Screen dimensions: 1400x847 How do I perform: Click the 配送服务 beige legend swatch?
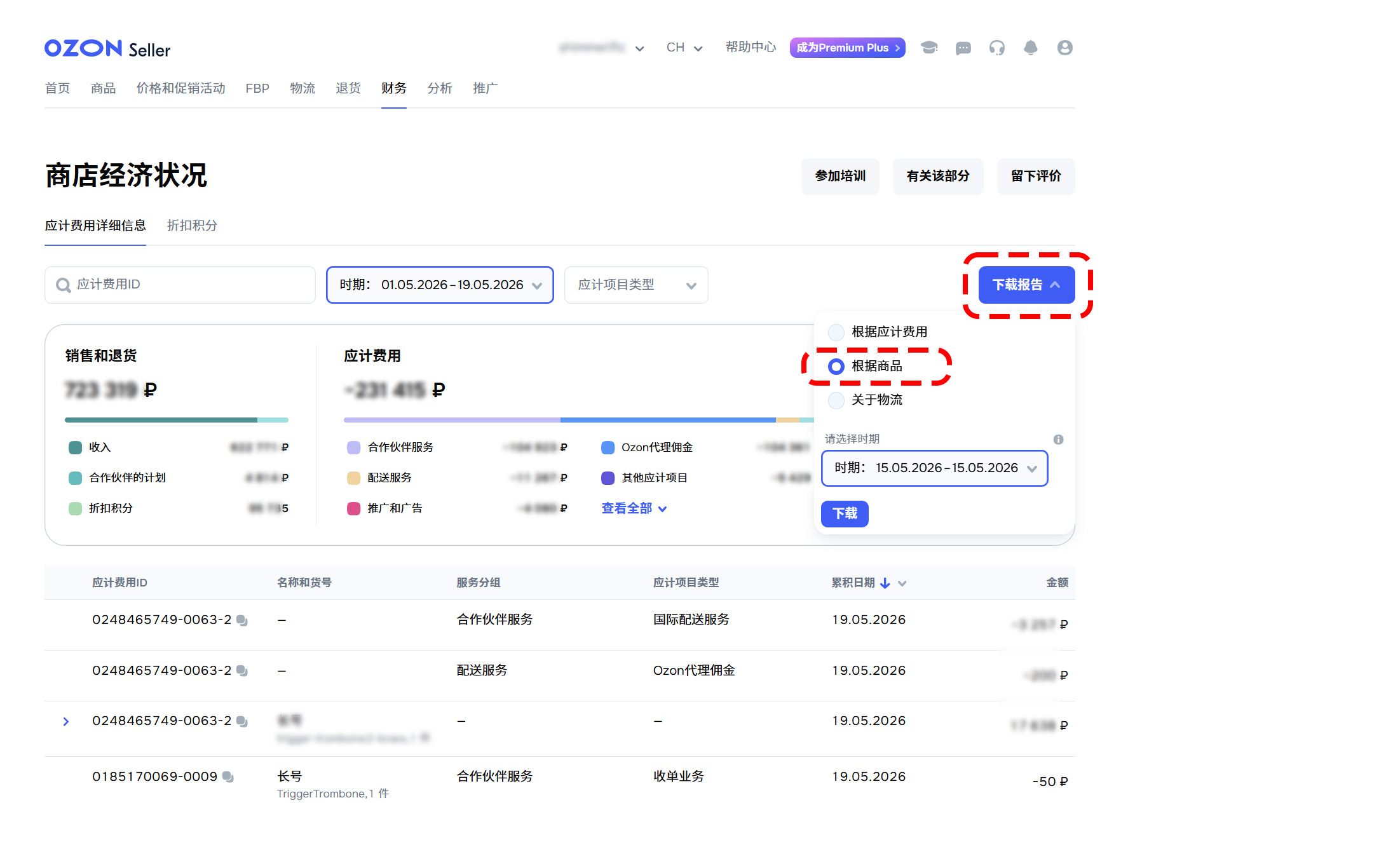tap(354, 478)
